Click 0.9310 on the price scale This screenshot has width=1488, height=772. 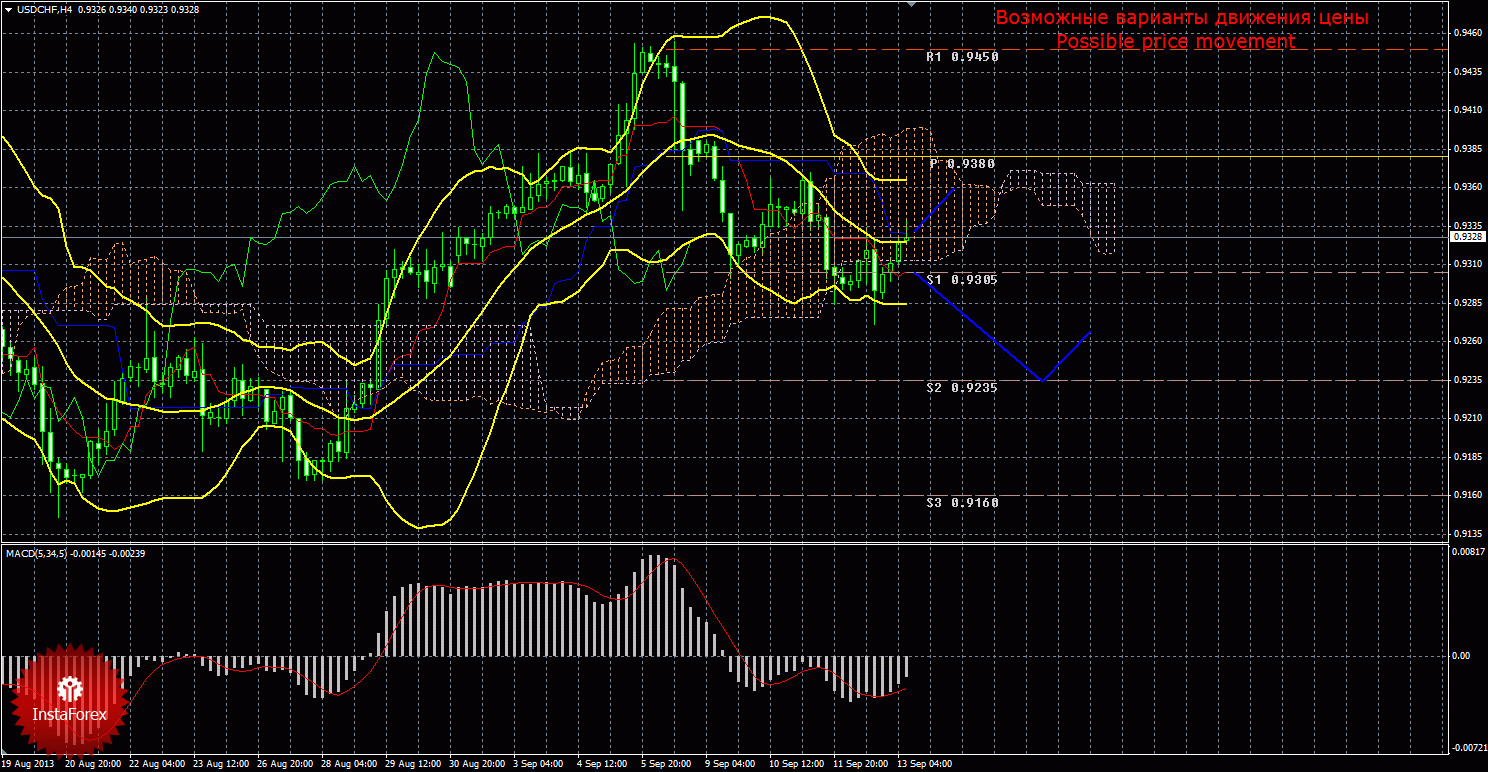point(1466,264)
